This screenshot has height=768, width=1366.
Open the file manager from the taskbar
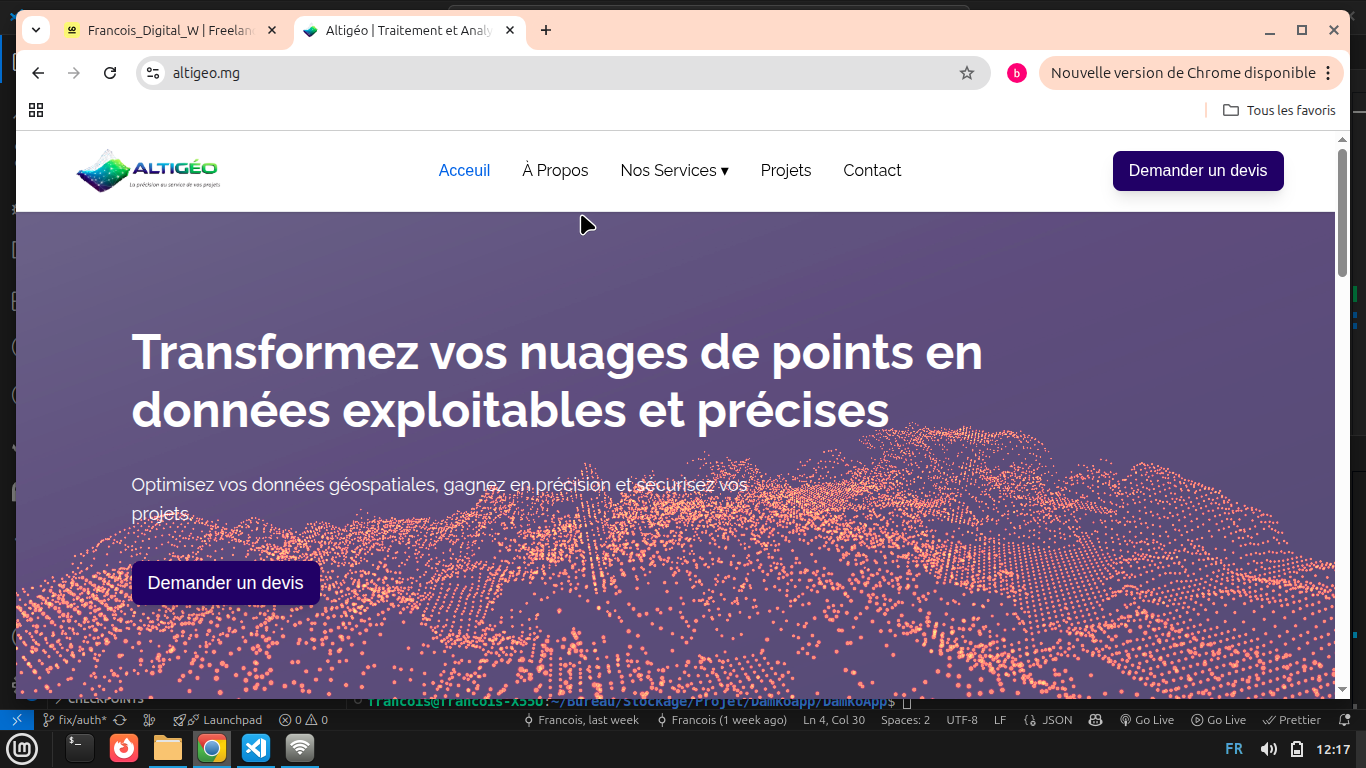point(168,748)
